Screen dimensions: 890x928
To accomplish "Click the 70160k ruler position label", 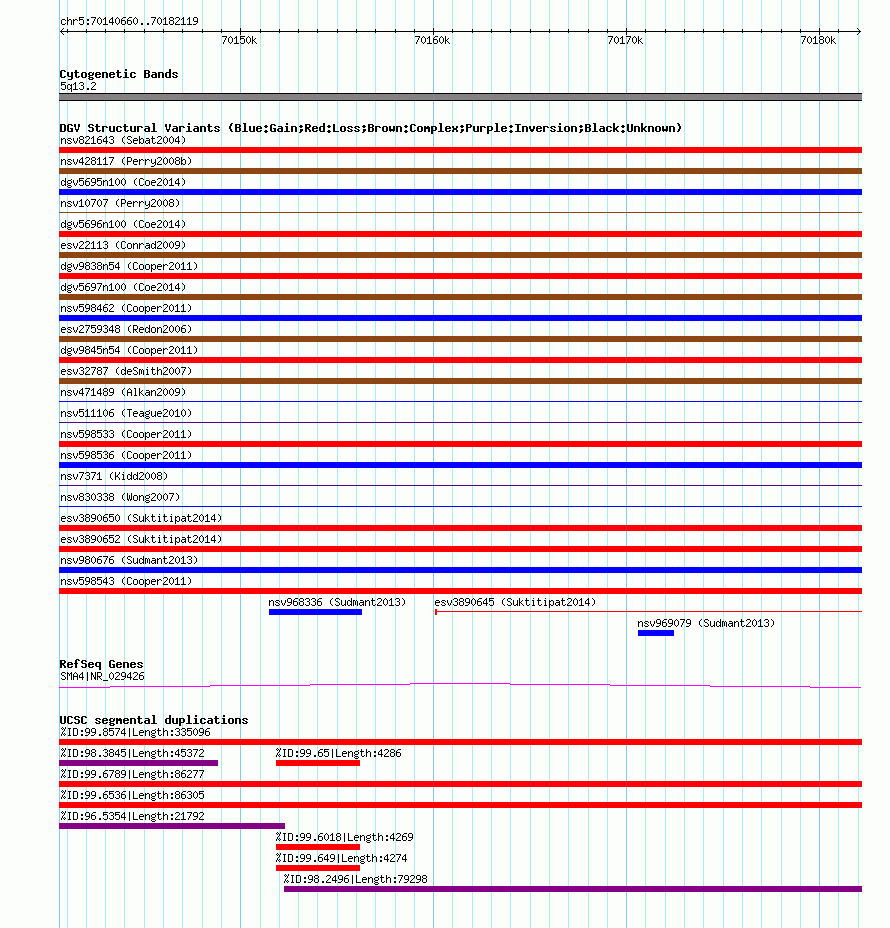I will coord(432,40).
